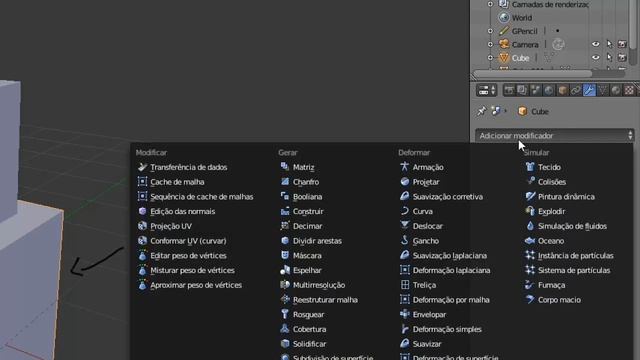Open the Constraints tab (chain icon)

pyautogui.click(x=576, y=90)
